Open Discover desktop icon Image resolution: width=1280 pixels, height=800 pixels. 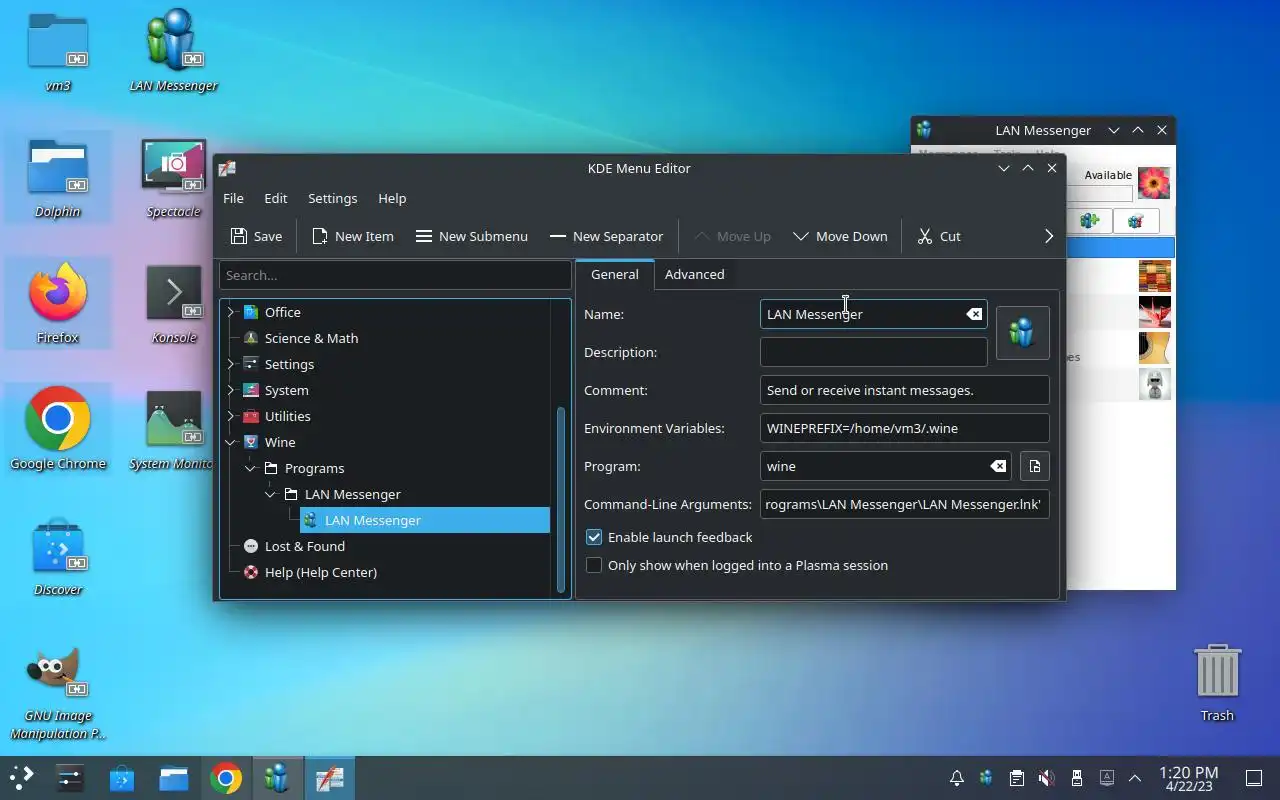tap(58, 556)
